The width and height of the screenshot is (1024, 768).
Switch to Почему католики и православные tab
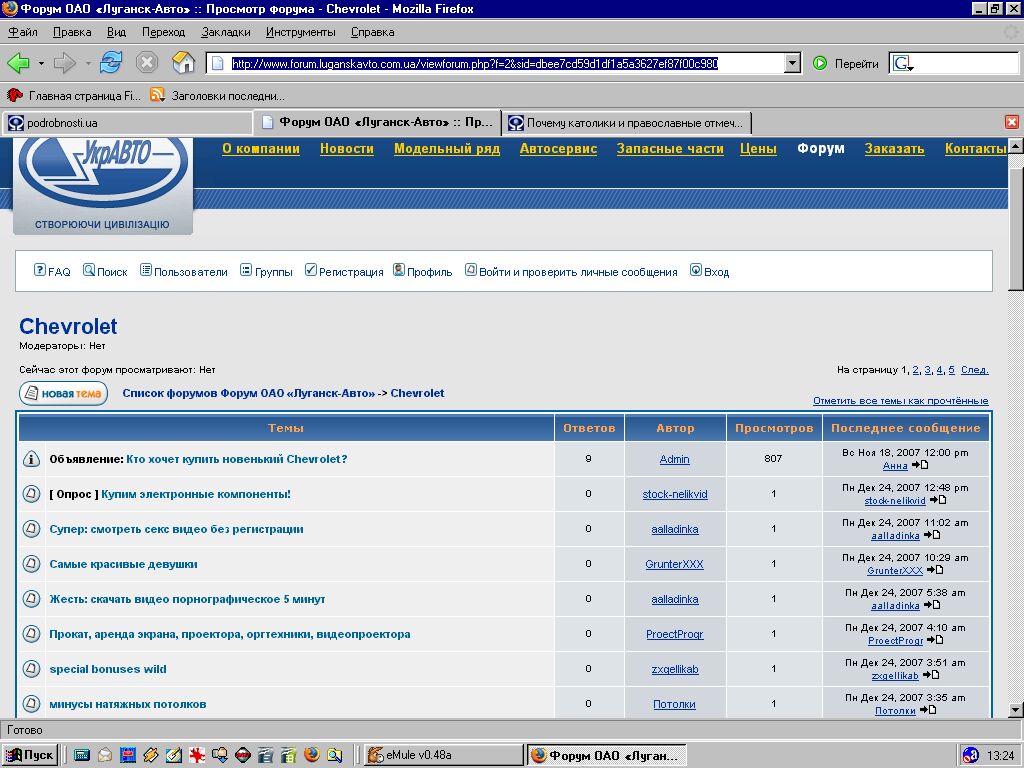[628, 123]
